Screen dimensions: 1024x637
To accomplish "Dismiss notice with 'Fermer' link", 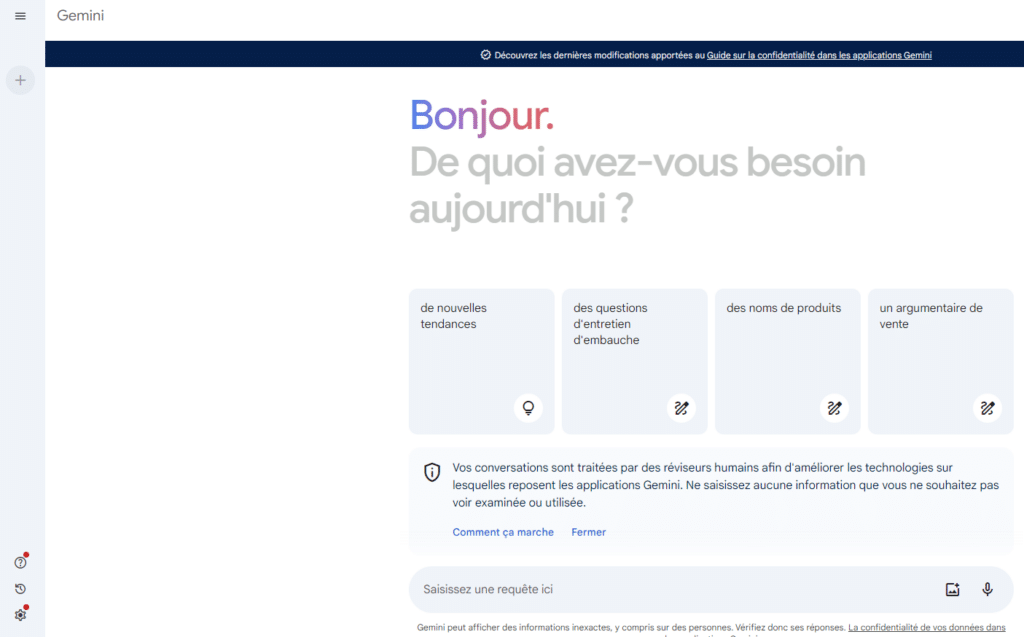I will coord(588,532).
